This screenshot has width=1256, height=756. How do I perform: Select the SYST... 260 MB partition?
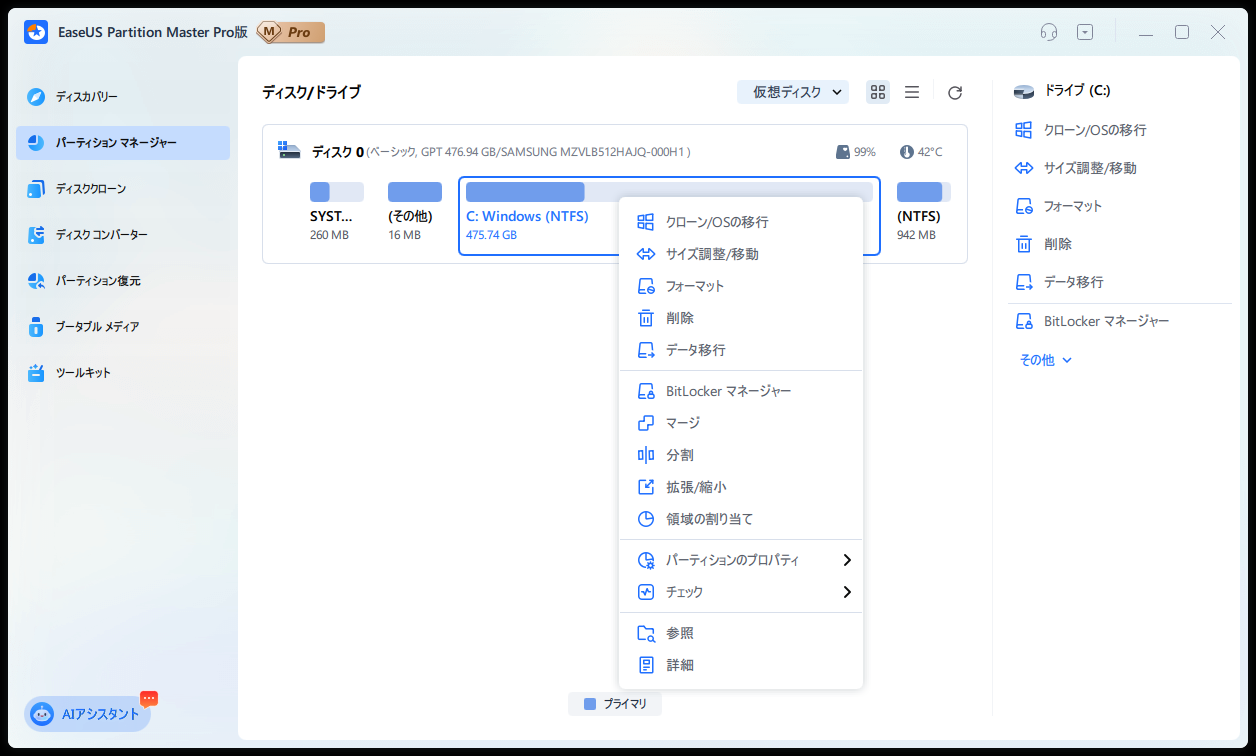pyautogui.click(x=336, y=212)
